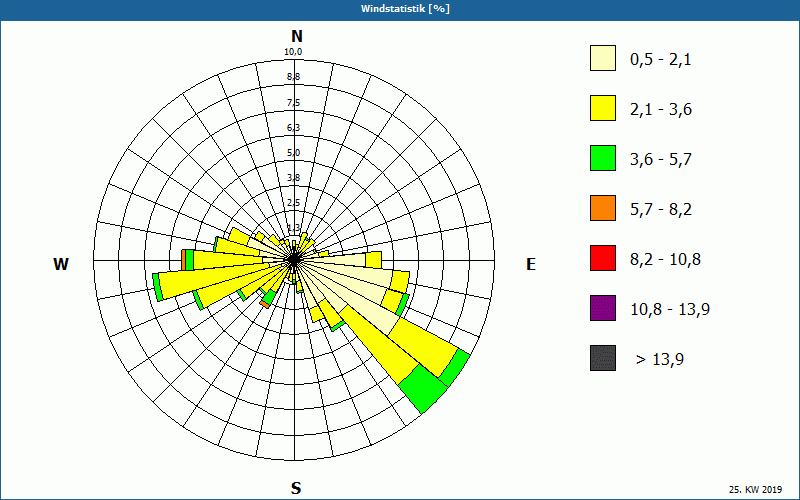Screen dimensions: 800x500
Task: Click the dark gray > 13,9 legend swatch
Action: [x=603, y=358]
